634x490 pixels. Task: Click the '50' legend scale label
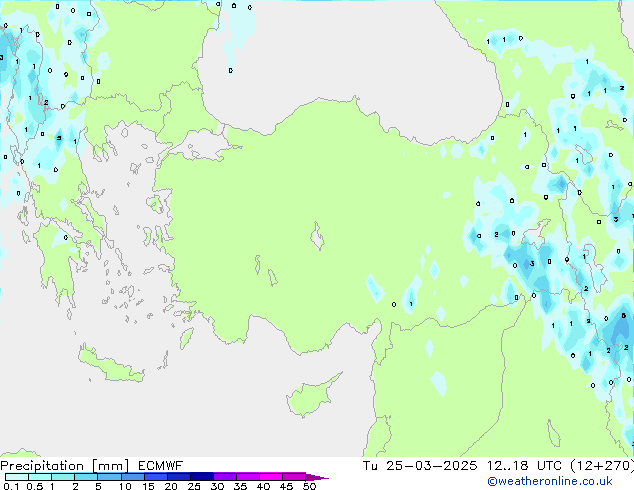click(309, 486)
